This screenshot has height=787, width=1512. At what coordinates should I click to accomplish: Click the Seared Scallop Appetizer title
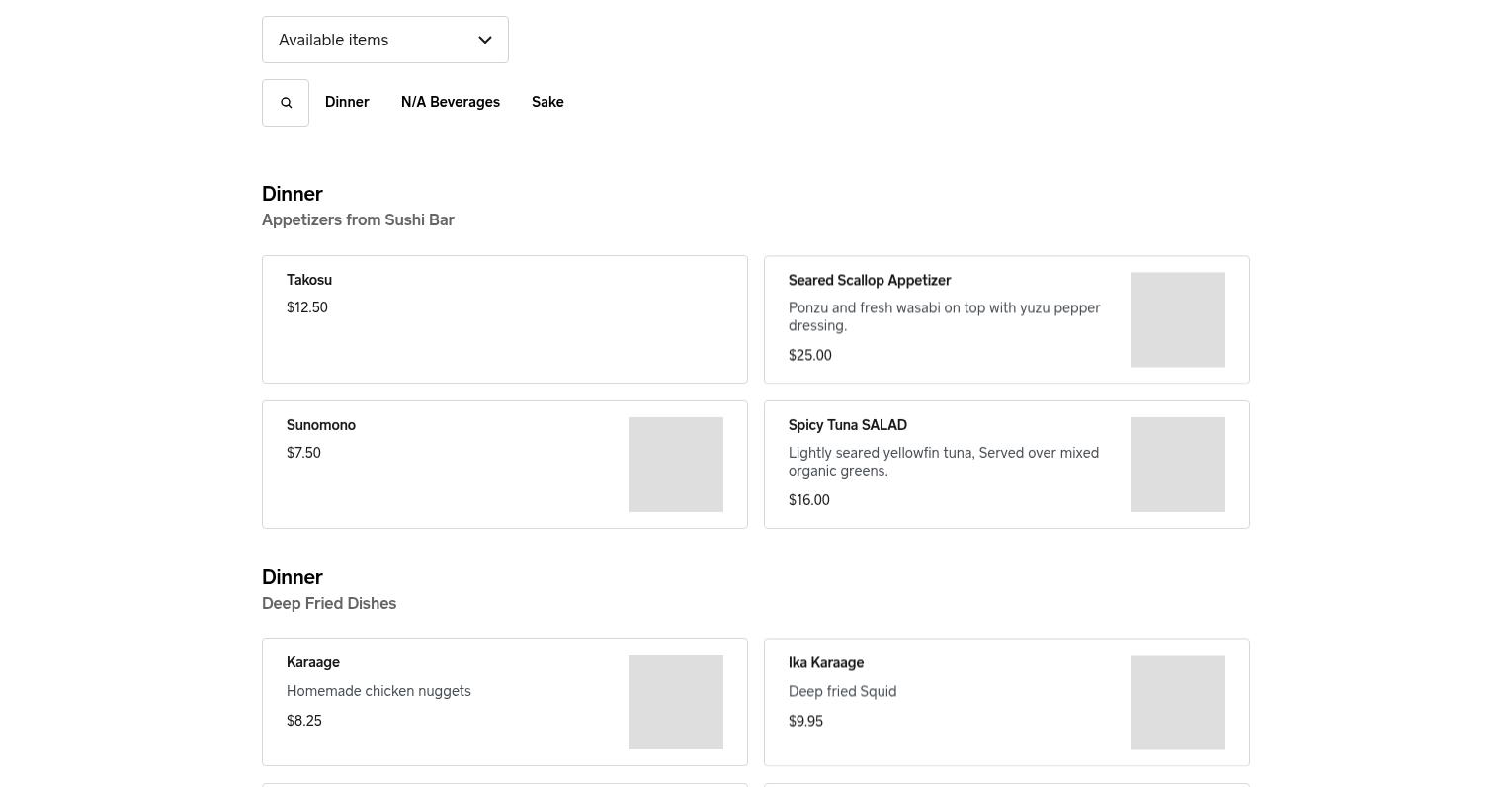(x=870, y=281)
